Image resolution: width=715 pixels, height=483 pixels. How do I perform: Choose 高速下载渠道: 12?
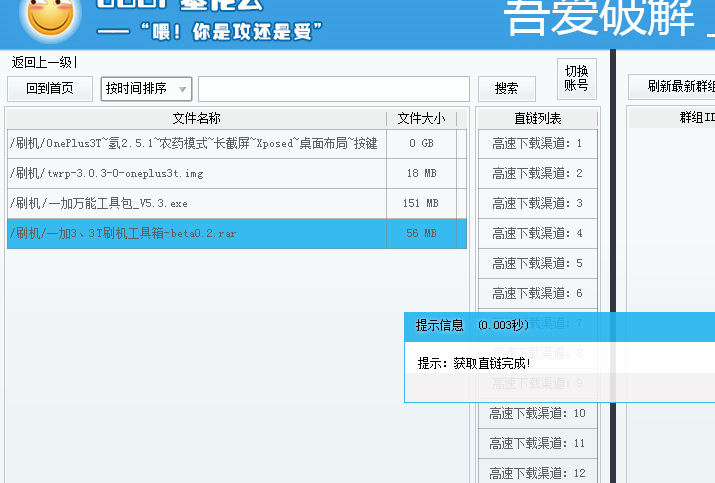pos(538,472)
